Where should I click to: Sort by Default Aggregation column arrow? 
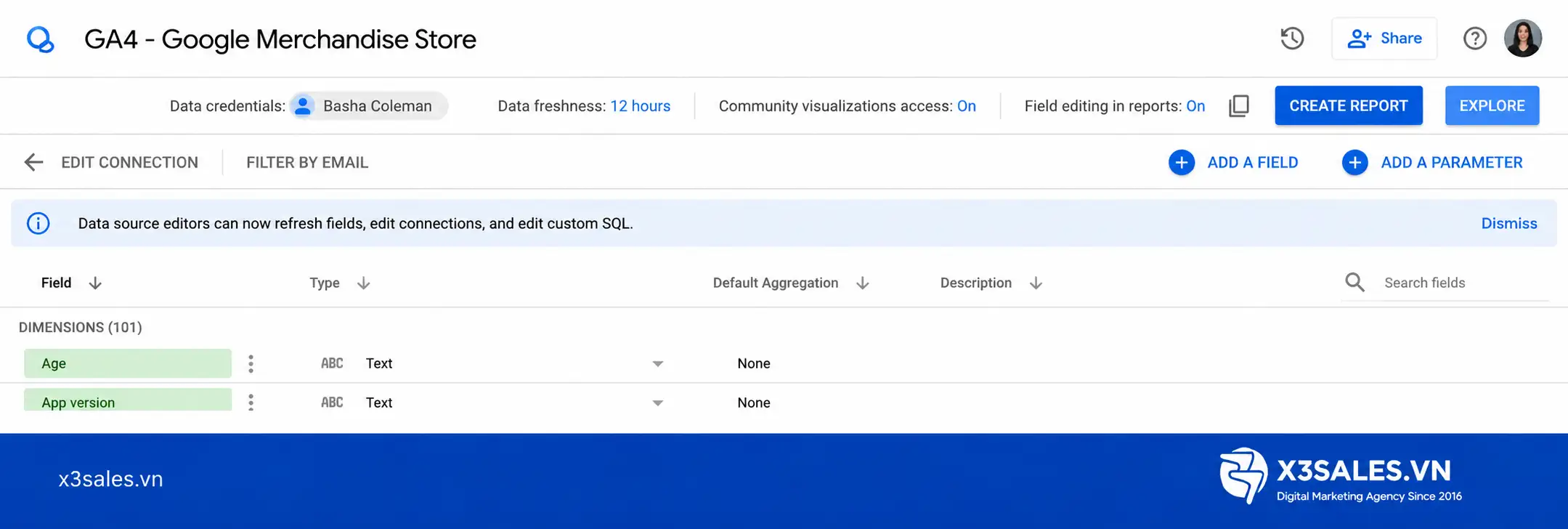coord(863,283)
